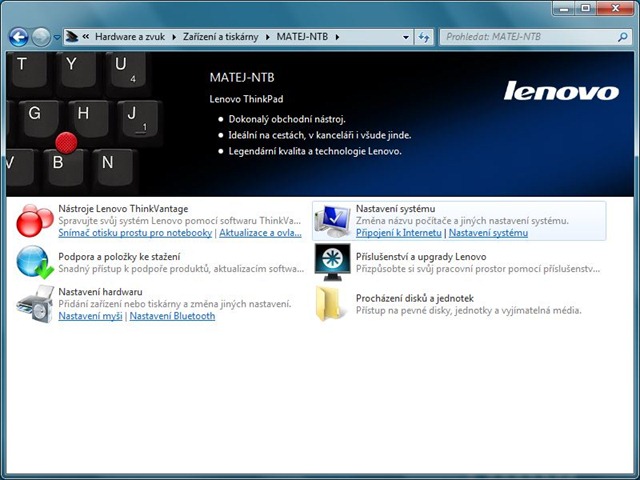Screen dimensions: 640x480
Task: Open the Snímač otisku prstu pro notebooky link
Action: pyautogui.click(x=135, y=233)
